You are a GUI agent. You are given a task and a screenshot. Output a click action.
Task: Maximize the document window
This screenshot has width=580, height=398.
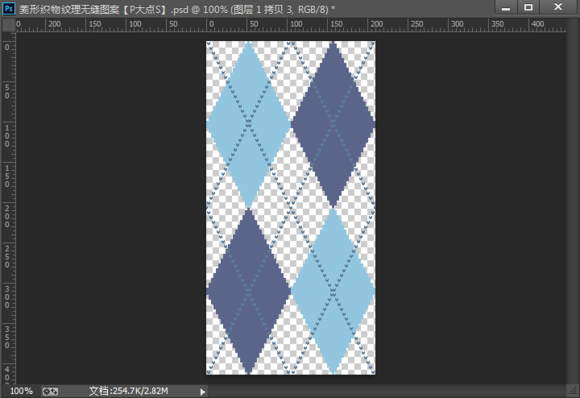528,7
